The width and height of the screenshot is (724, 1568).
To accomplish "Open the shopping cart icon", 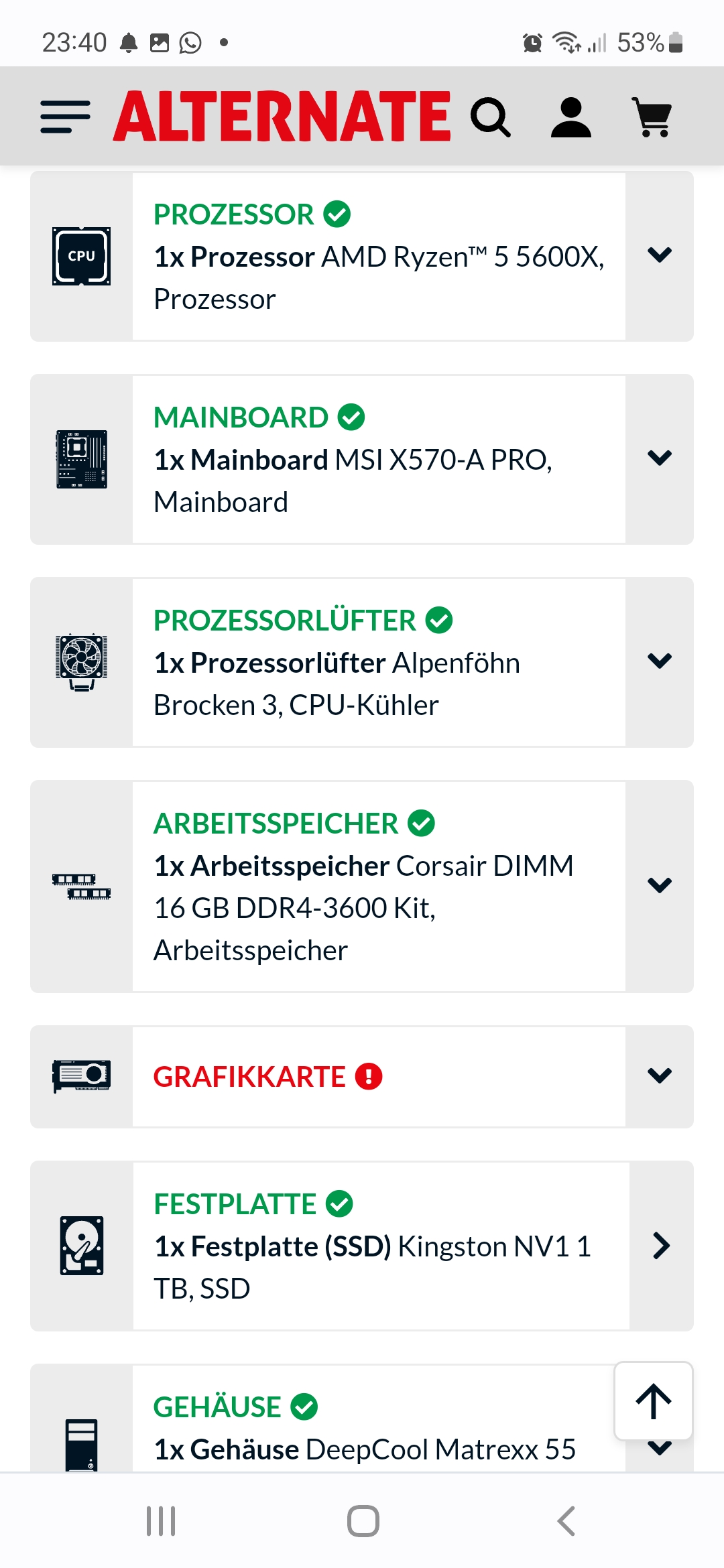I will [x=652, y=117].
